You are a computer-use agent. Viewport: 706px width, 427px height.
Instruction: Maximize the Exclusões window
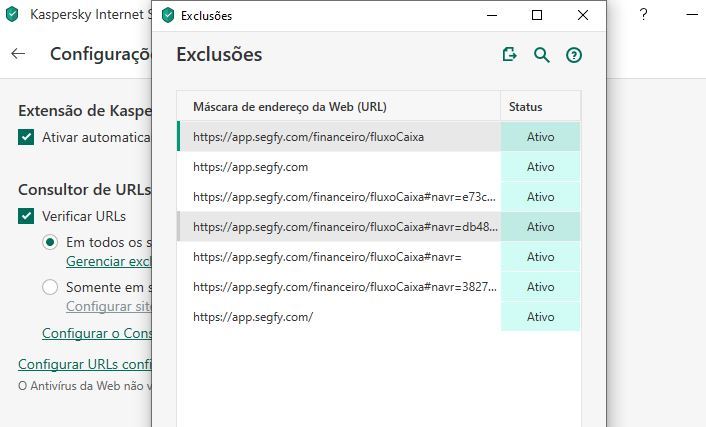coord(537,15)
